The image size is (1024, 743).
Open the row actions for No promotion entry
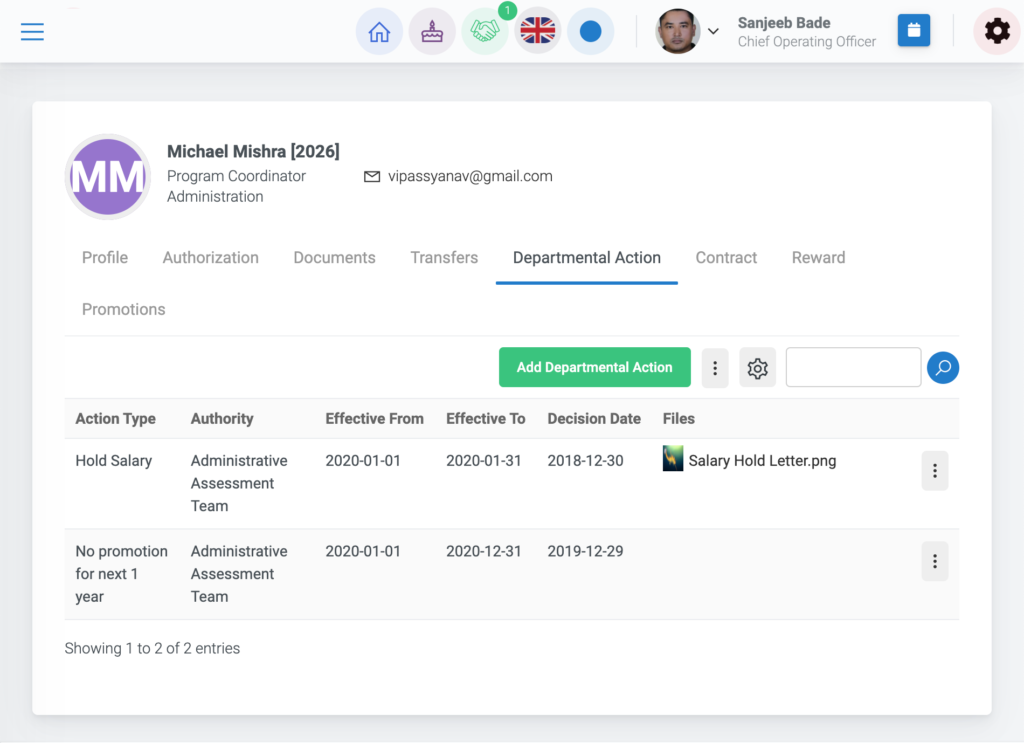(935, 561)
